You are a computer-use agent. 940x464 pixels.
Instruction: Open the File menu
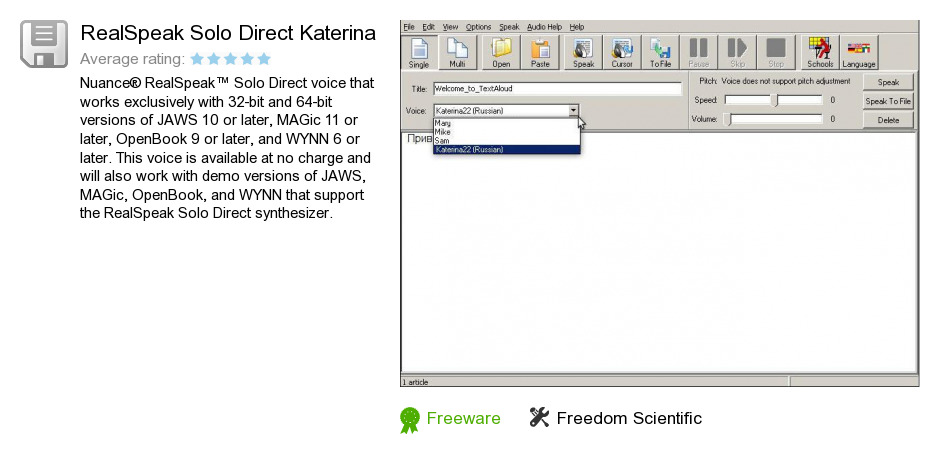click(x=409, y=27)
